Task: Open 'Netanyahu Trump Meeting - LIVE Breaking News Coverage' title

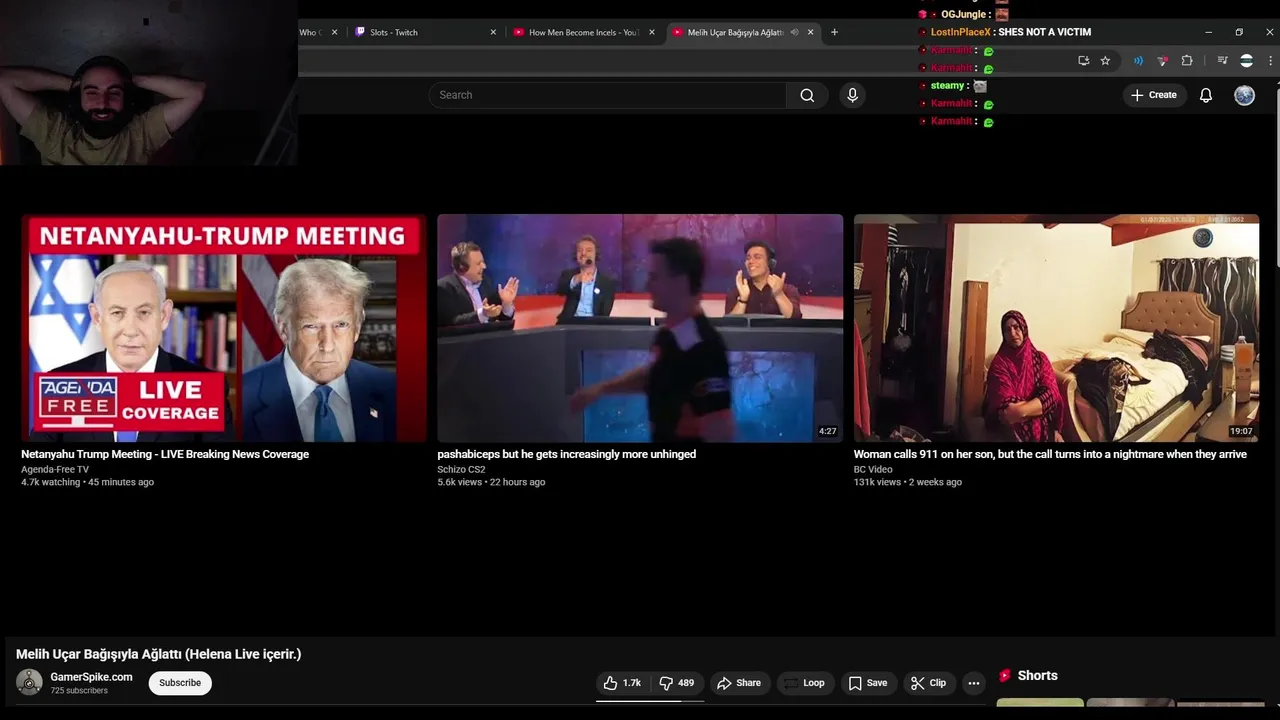Action: coord(165,454)
